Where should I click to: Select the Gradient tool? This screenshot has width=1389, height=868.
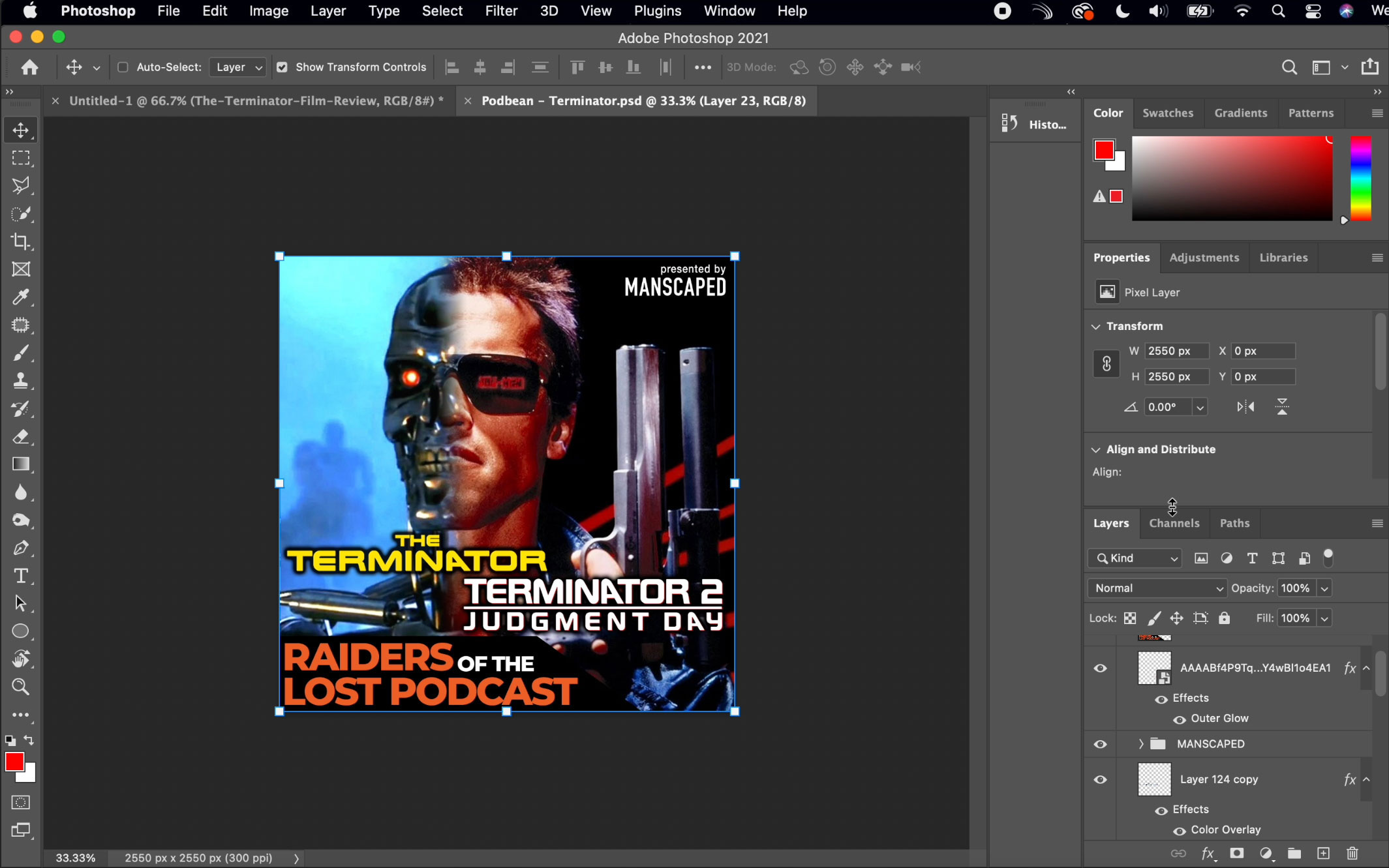[x=21, y=464]
